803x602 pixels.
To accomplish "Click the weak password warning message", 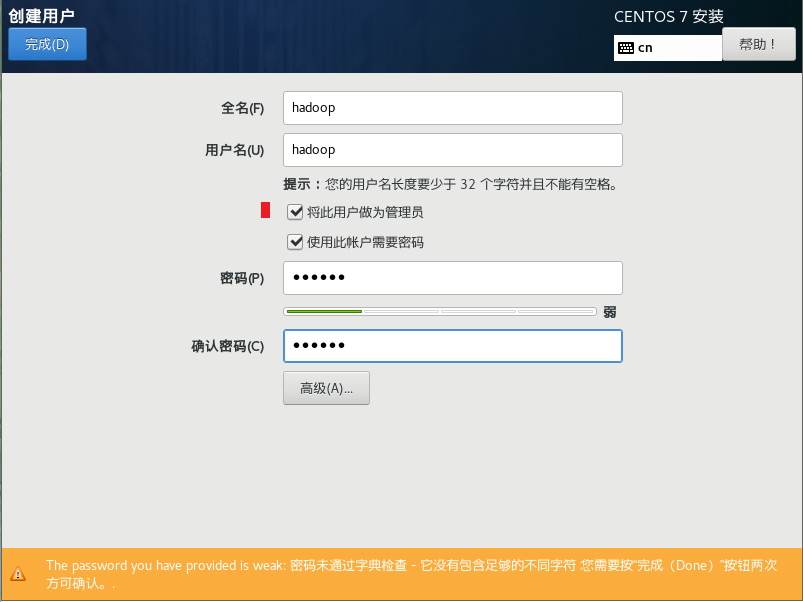I will [412, 574].
